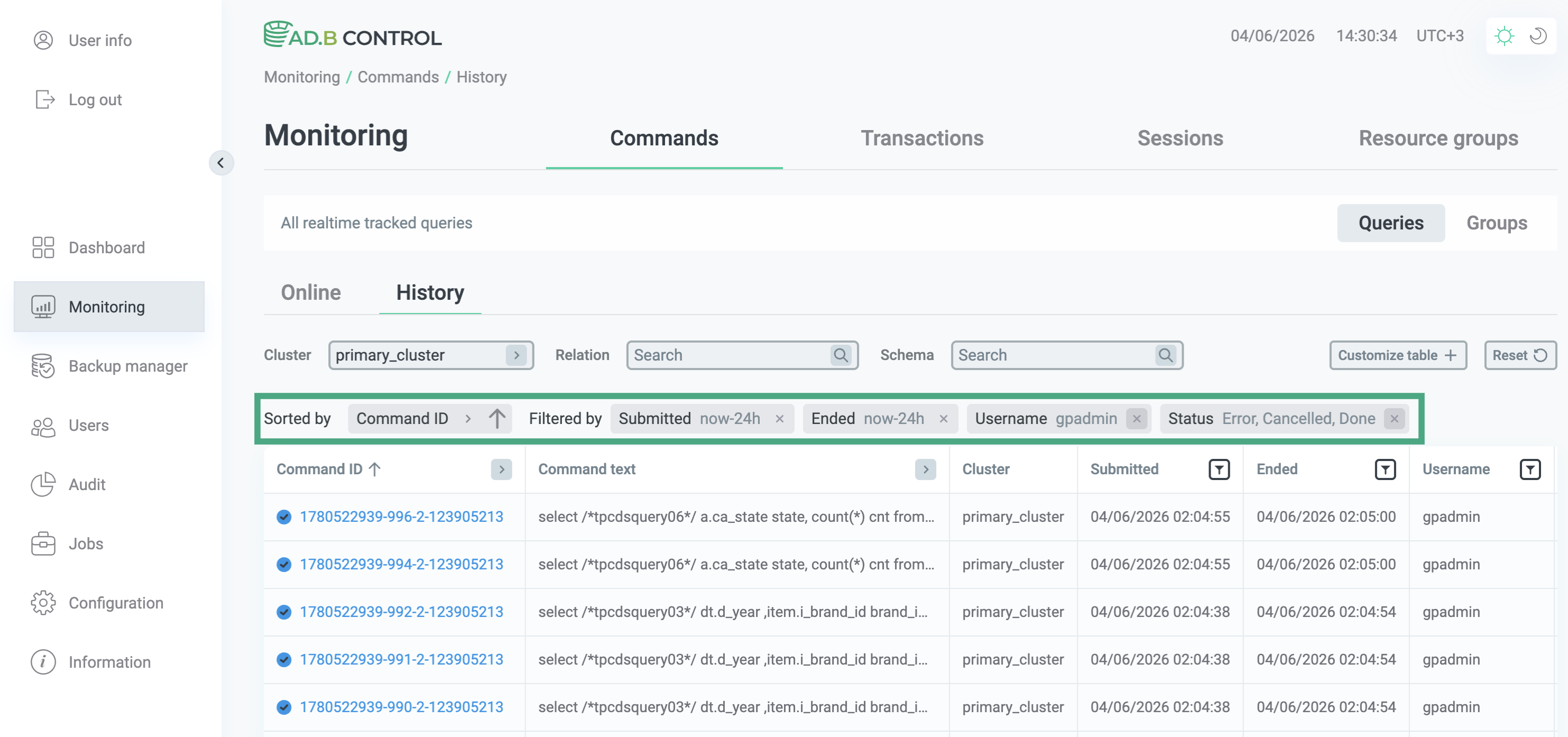Switch to the Transactions tab
This screenshot has width=1568, height=737.
pyautogui.click(x=922, y=138)
